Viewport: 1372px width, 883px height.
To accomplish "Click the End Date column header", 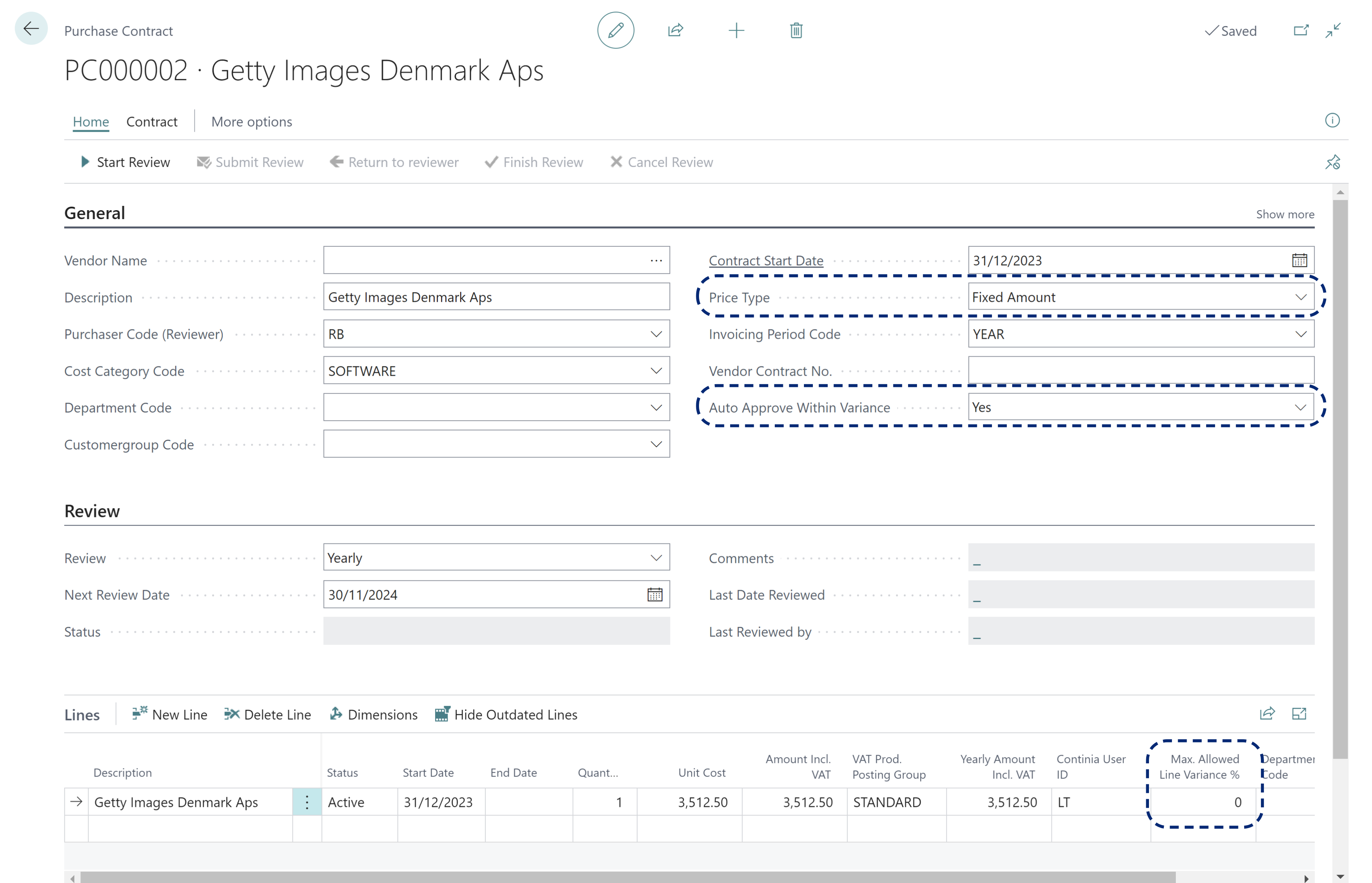I will [513, 772].
